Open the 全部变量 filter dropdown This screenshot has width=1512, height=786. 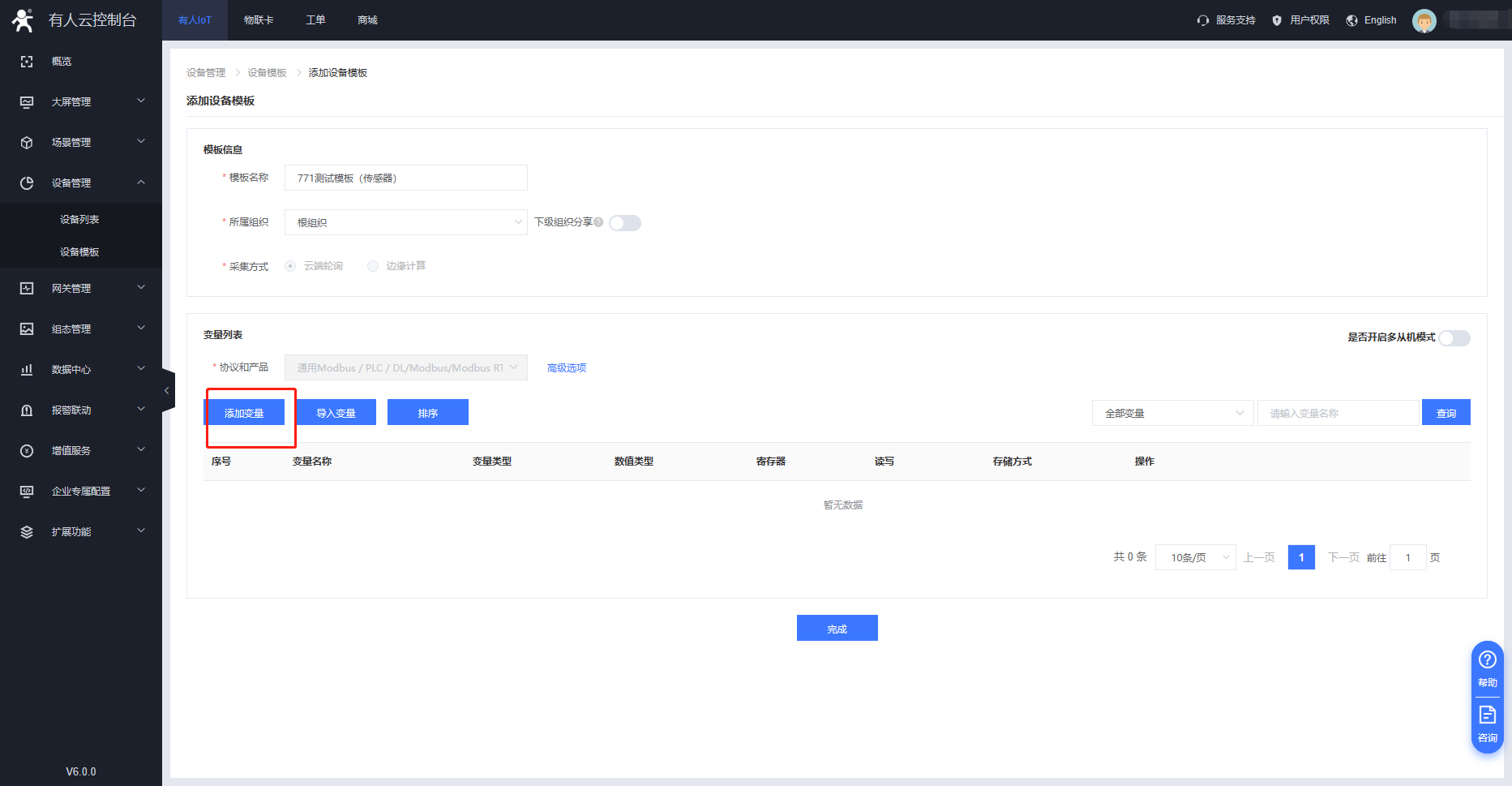[x=1172, y=413]
